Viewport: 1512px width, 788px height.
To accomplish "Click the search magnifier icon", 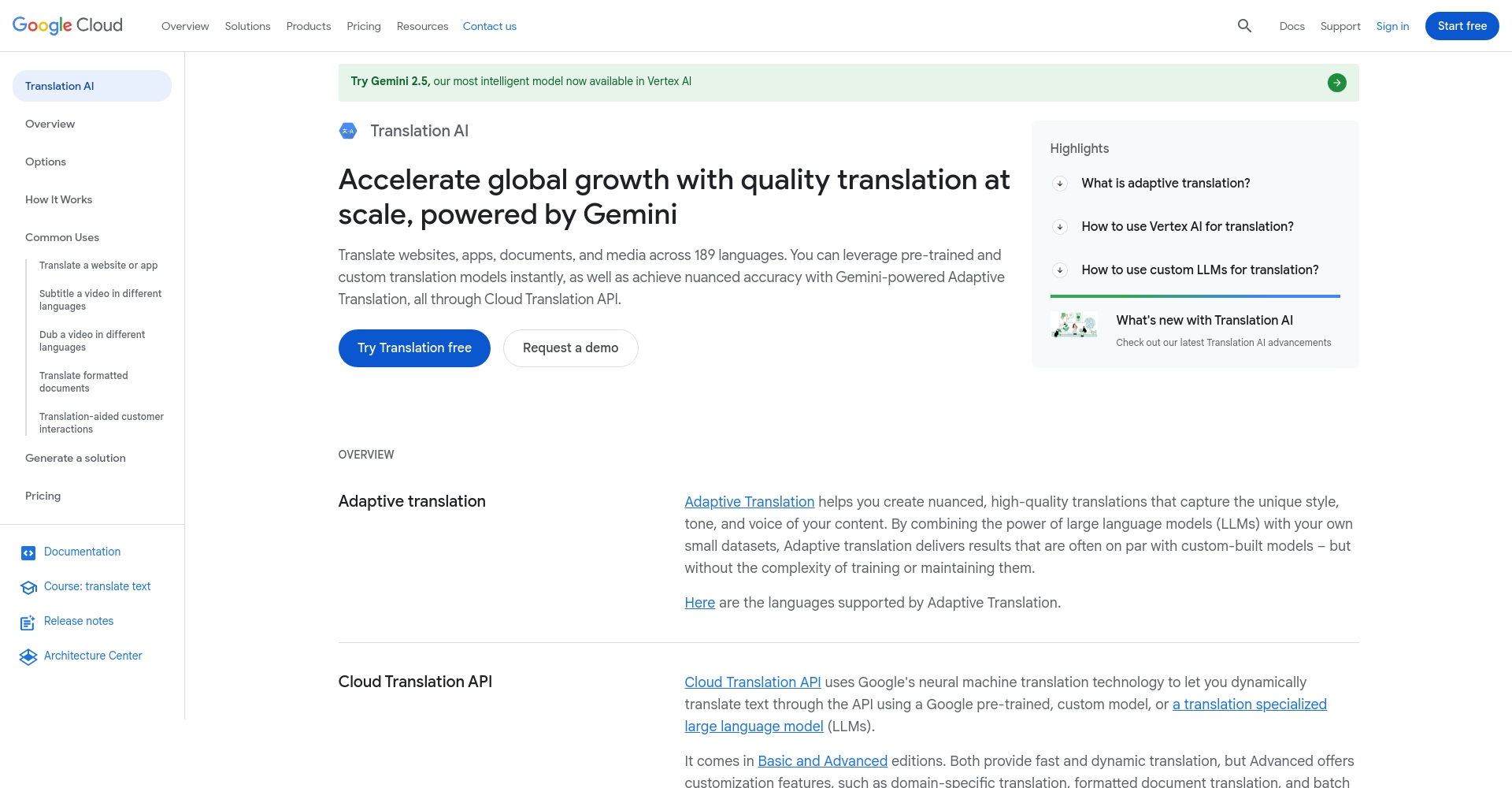I will tap(1244, 26).
